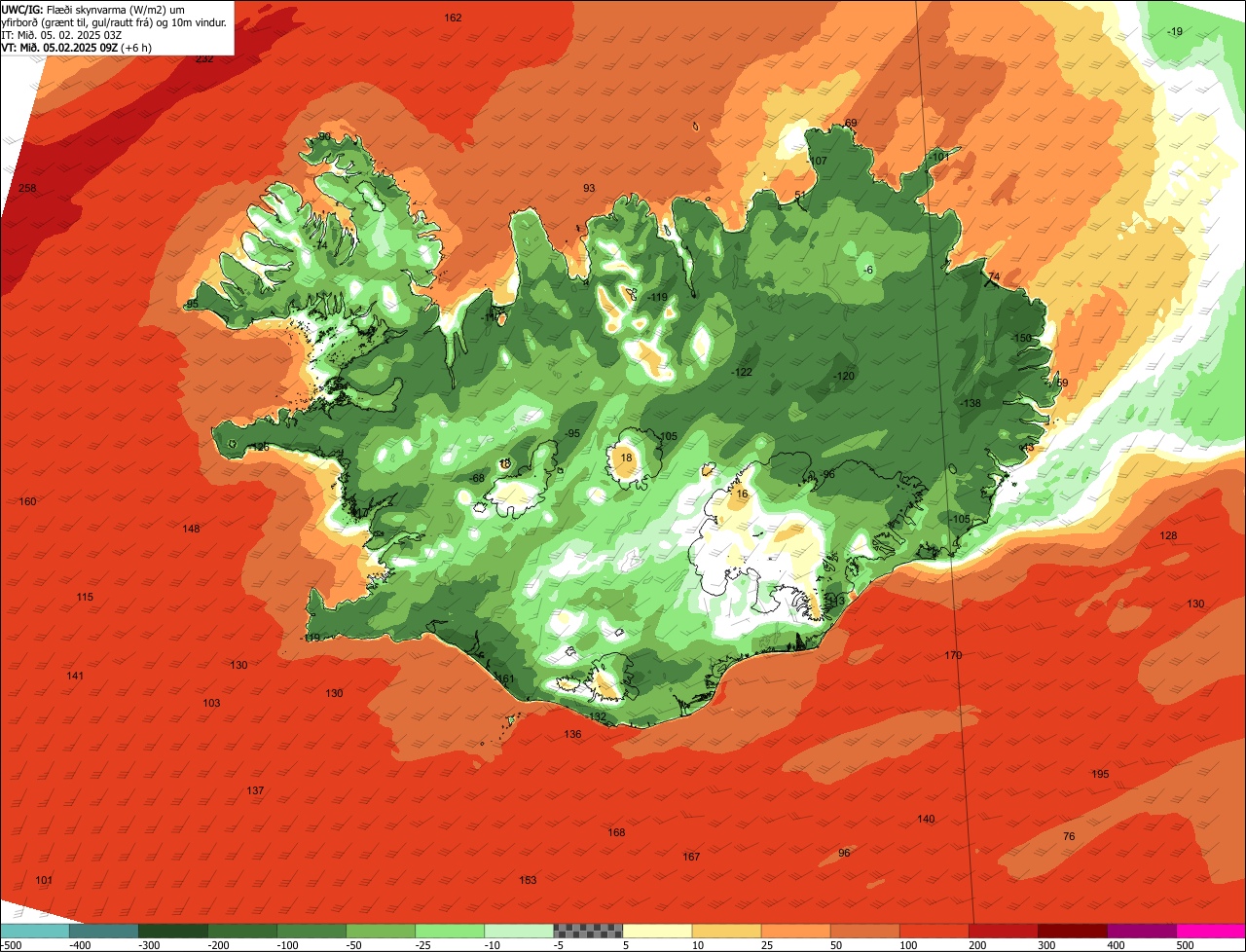Select the 76 flux value

click(x=1069, y=836)
